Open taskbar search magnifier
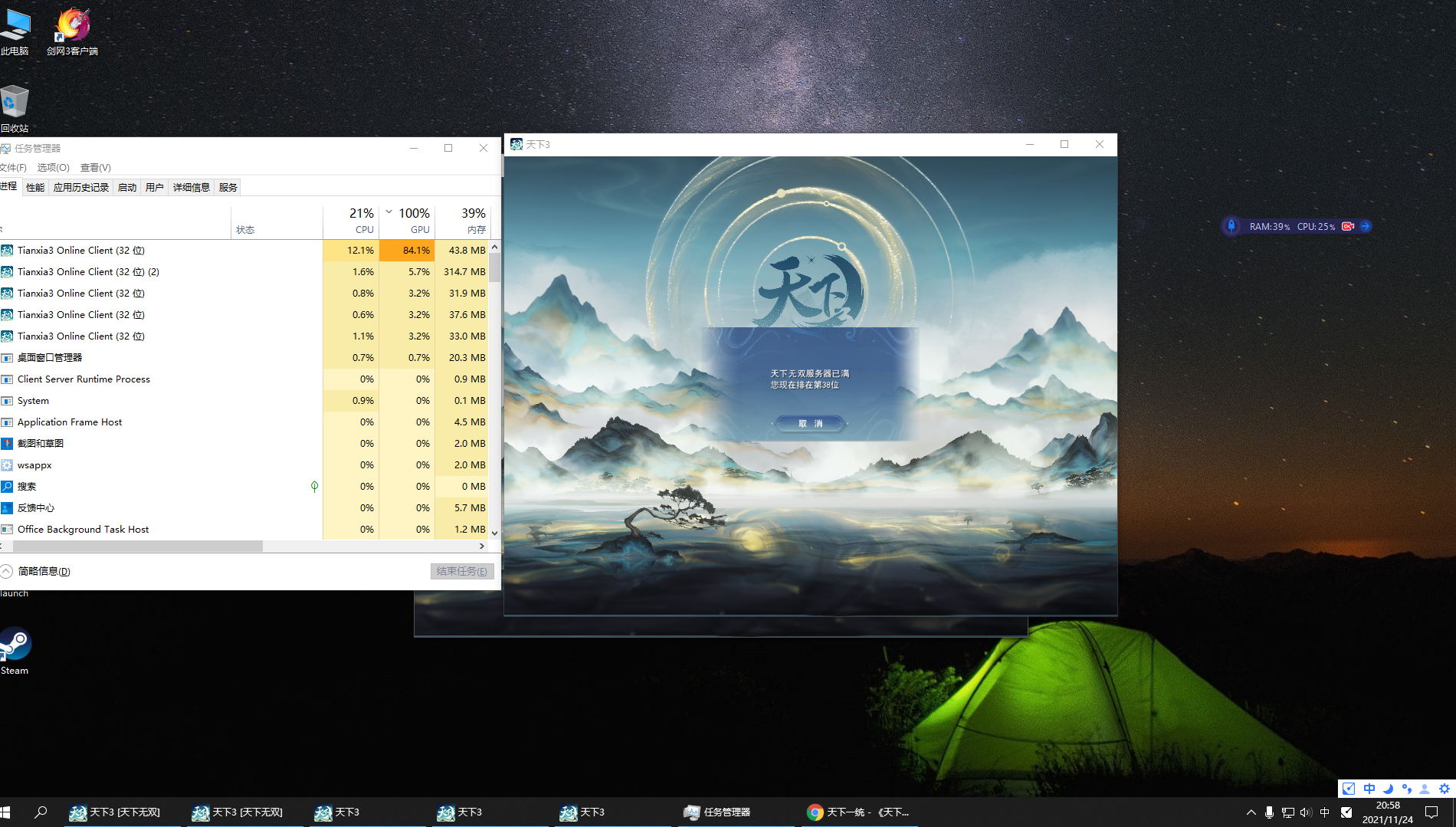Viewport: 1456px width, 827px height. [x=41, y=812]
